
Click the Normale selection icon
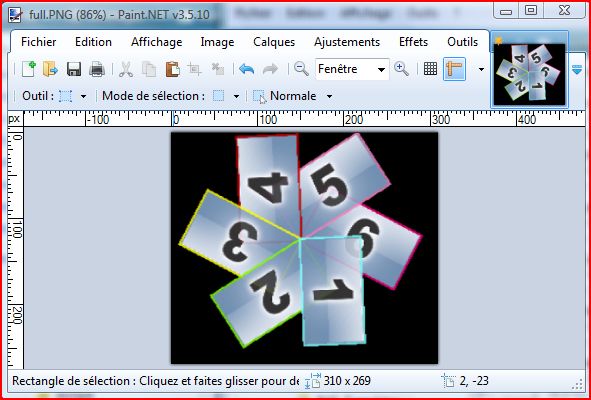tap(259, 97)
